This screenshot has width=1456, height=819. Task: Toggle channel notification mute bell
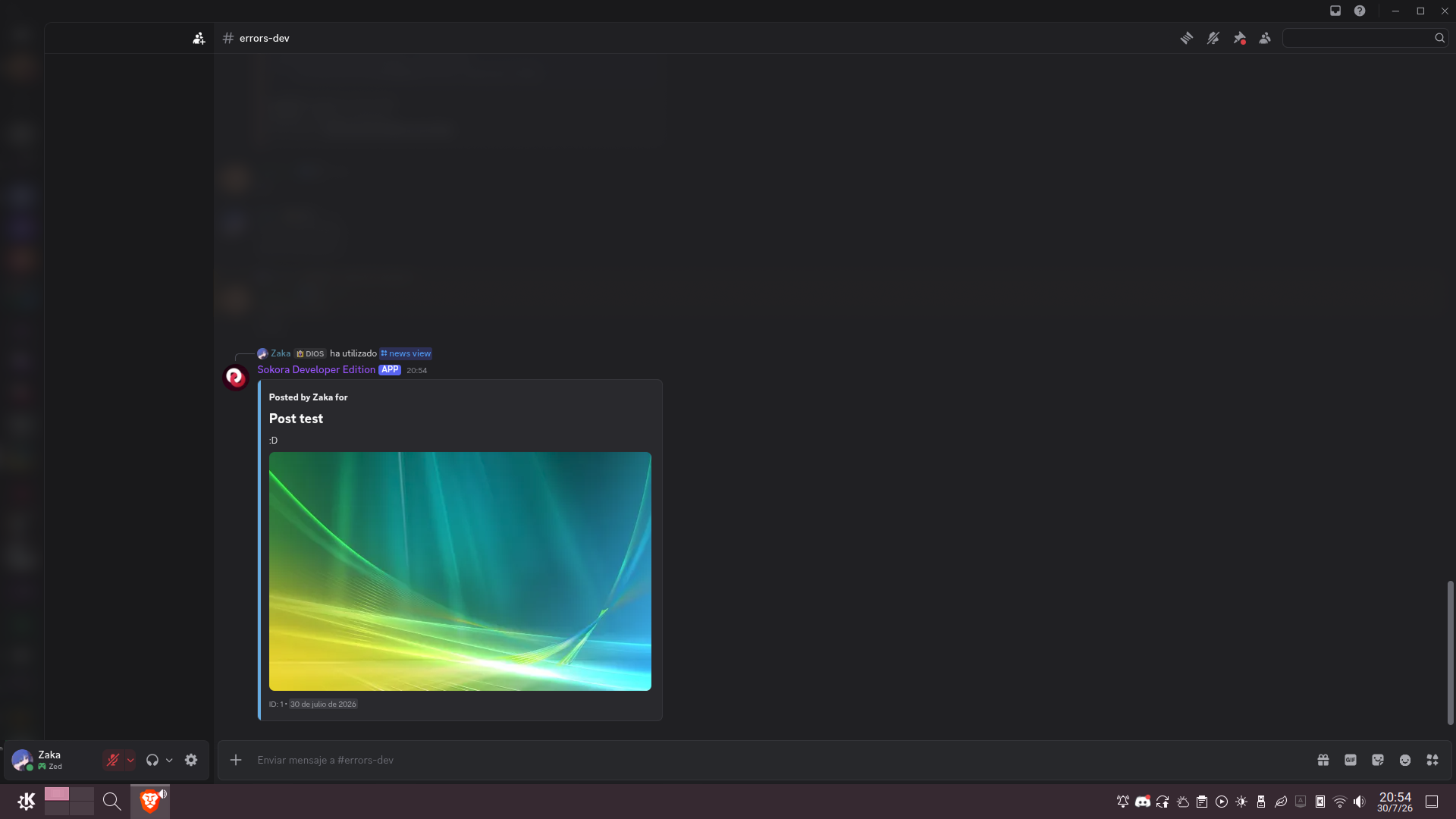point(1213,38)
